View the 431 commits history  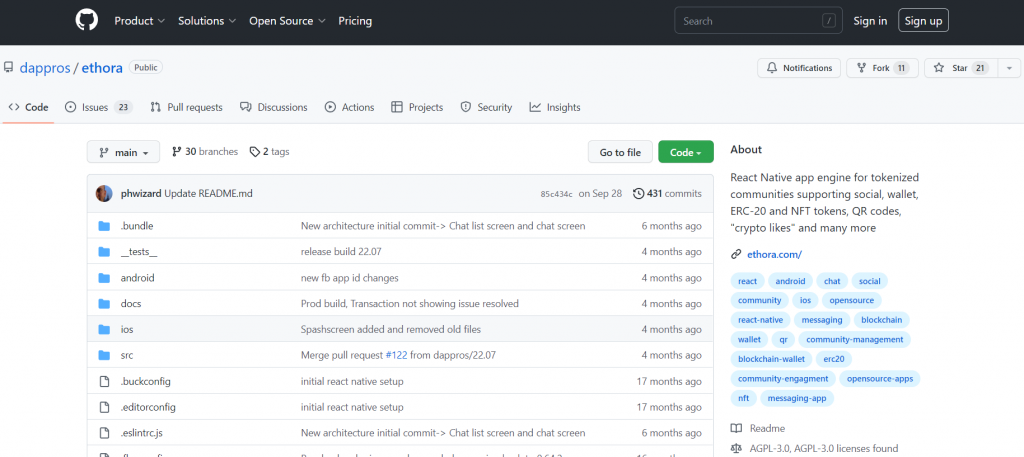click(667, 193)
